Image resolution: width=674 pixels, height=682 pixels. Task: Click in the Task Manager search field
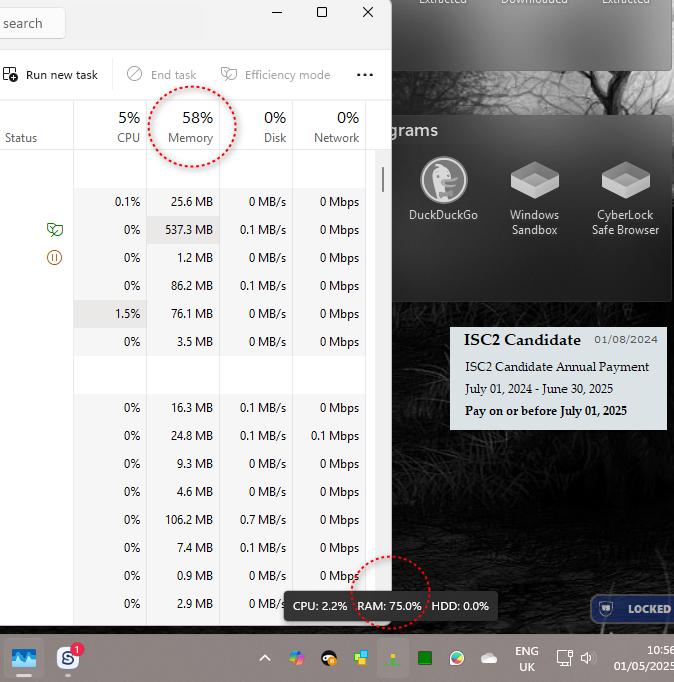pos(32,23)
